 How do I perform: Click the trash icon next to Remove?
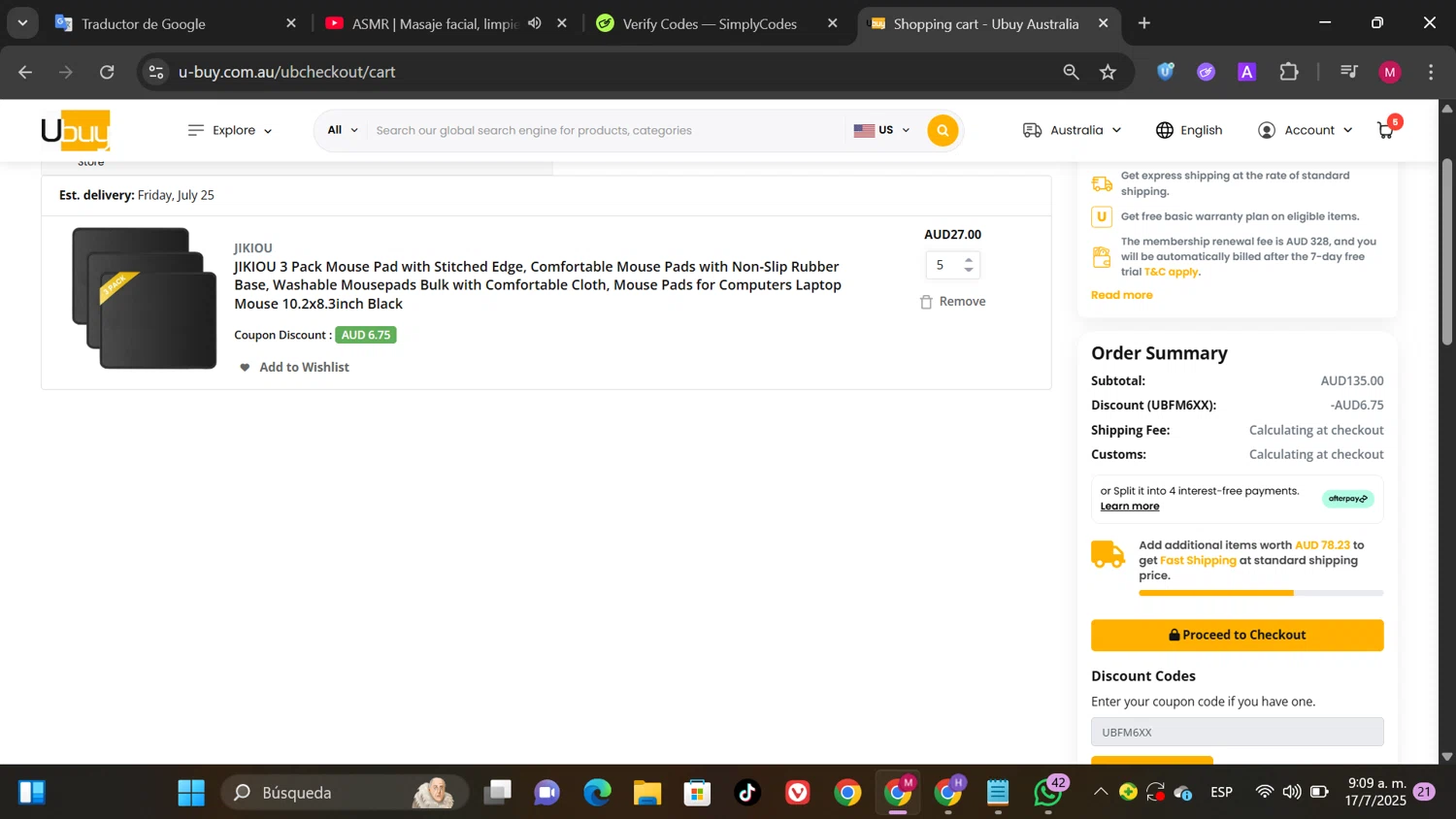(x=926, y=302)
